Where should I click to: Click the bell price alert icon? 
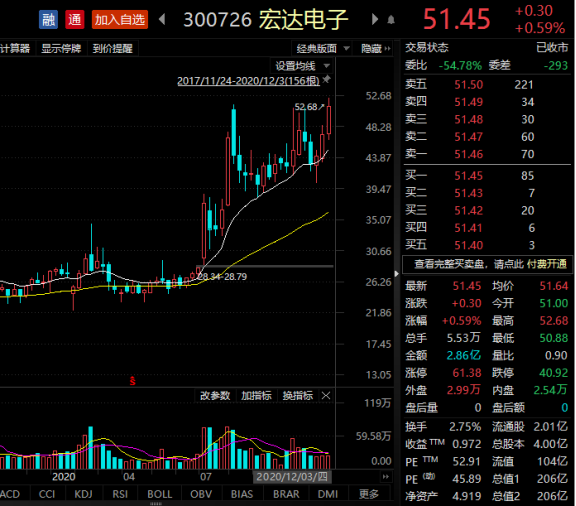(x=391, y=20)
